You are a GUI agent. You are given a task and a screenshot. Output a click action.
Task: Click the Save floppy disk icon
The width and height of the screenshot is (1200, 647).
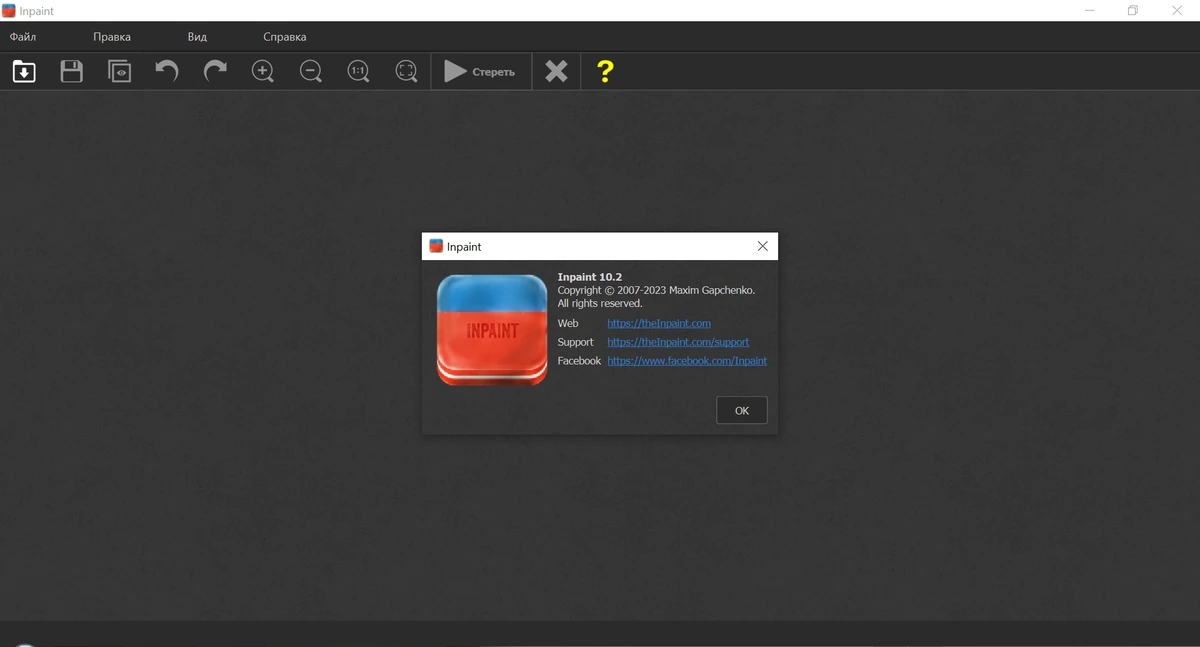click(72, 71)
